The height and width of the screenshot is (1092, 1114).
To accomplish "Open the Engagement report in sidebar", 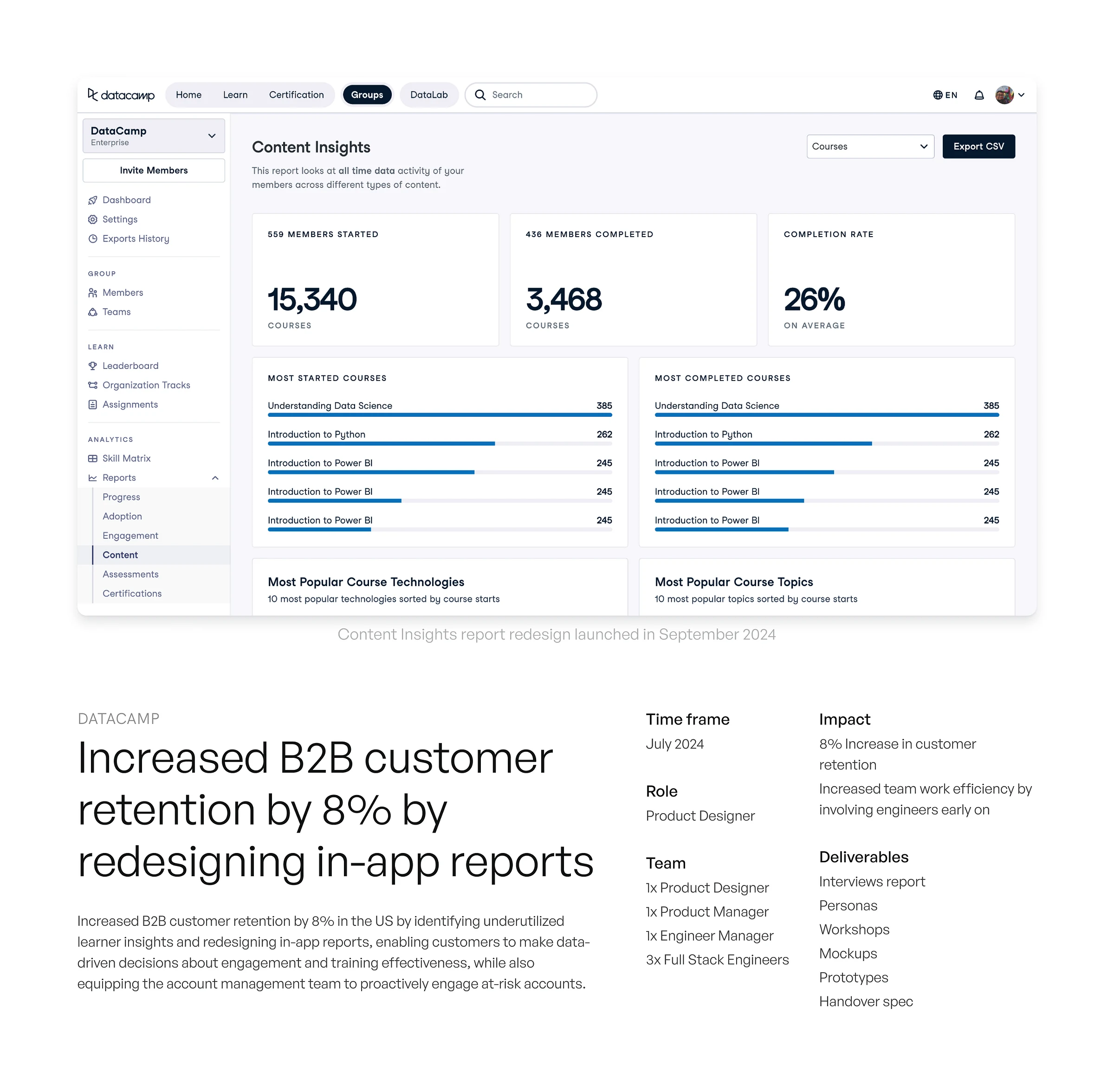I will [x=130, y=536].
